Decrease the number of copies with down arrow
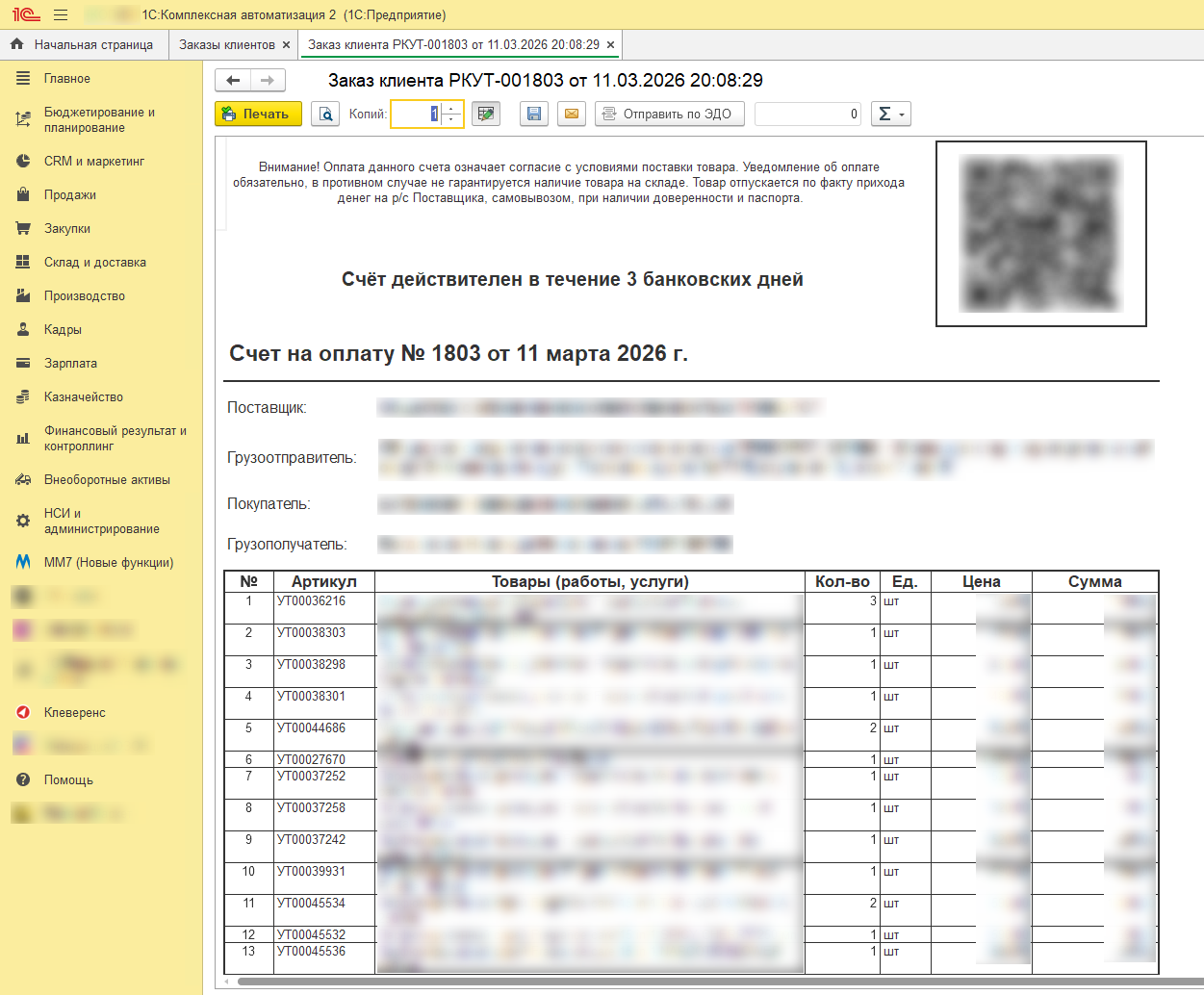Viewport: 1204px width, 995px height. (452, 120)
